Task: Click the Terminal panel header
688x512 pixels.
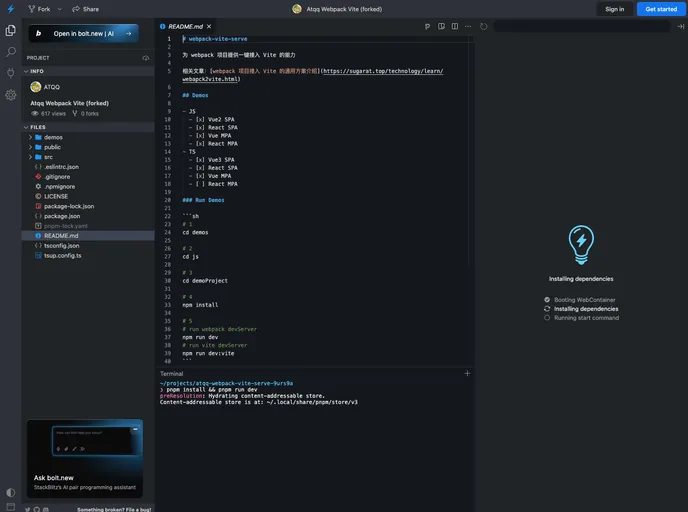Action: click(x=171, y=374)
